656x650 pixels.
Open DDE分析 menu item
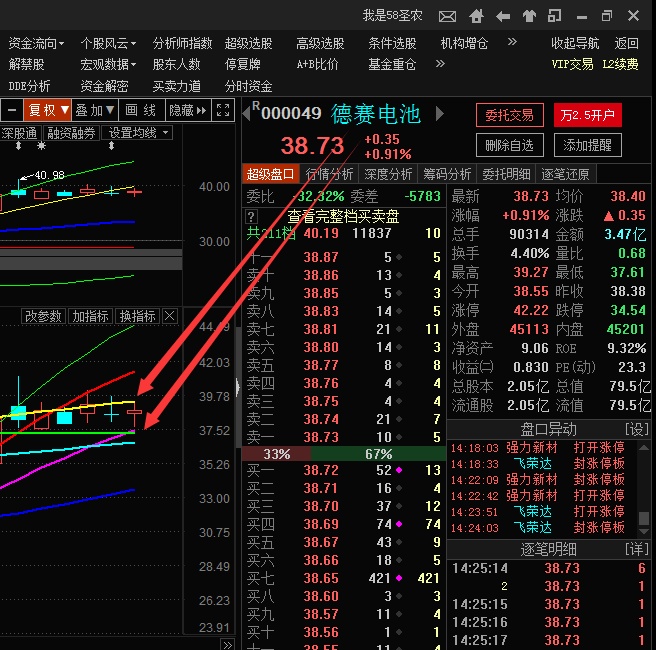click(x=29, y=86)
